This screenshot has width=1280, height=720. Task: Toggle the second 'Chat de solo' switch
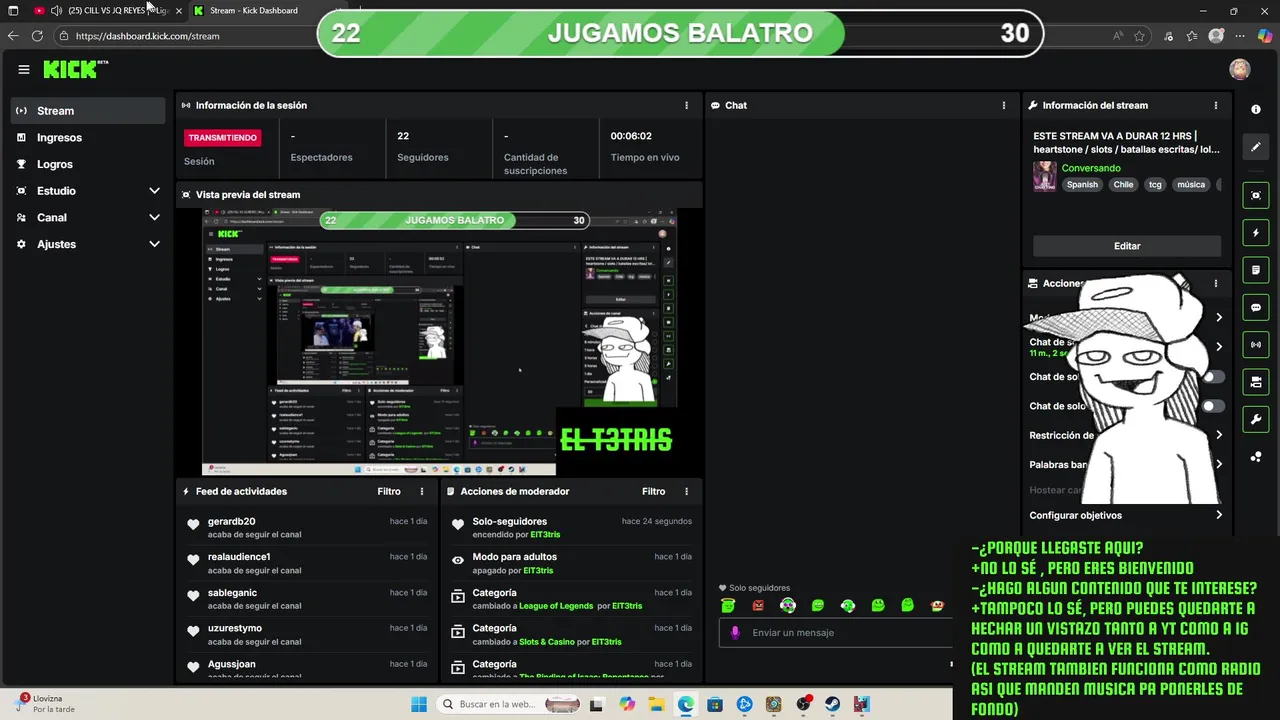pyautogui.click(x=1213, y=406)
